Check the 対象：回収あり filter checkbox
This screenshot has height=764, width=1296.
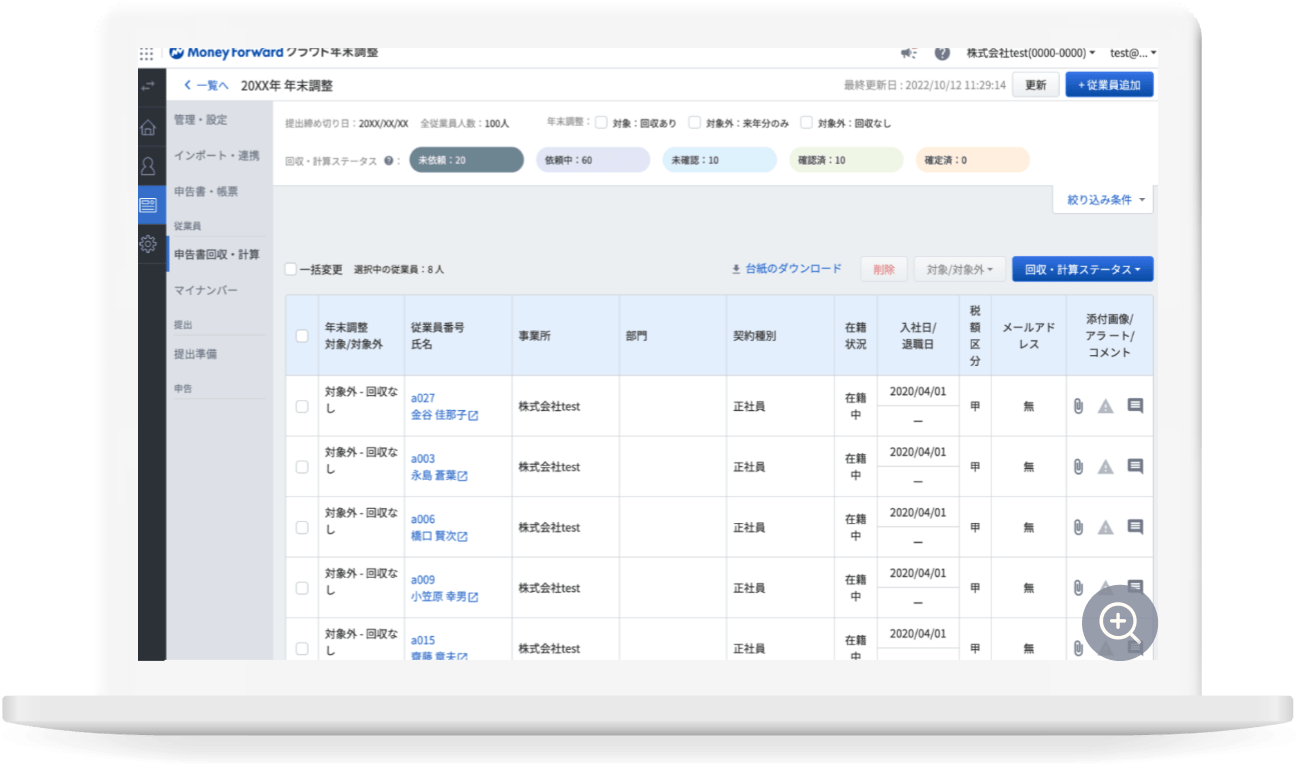click(601, 123)
